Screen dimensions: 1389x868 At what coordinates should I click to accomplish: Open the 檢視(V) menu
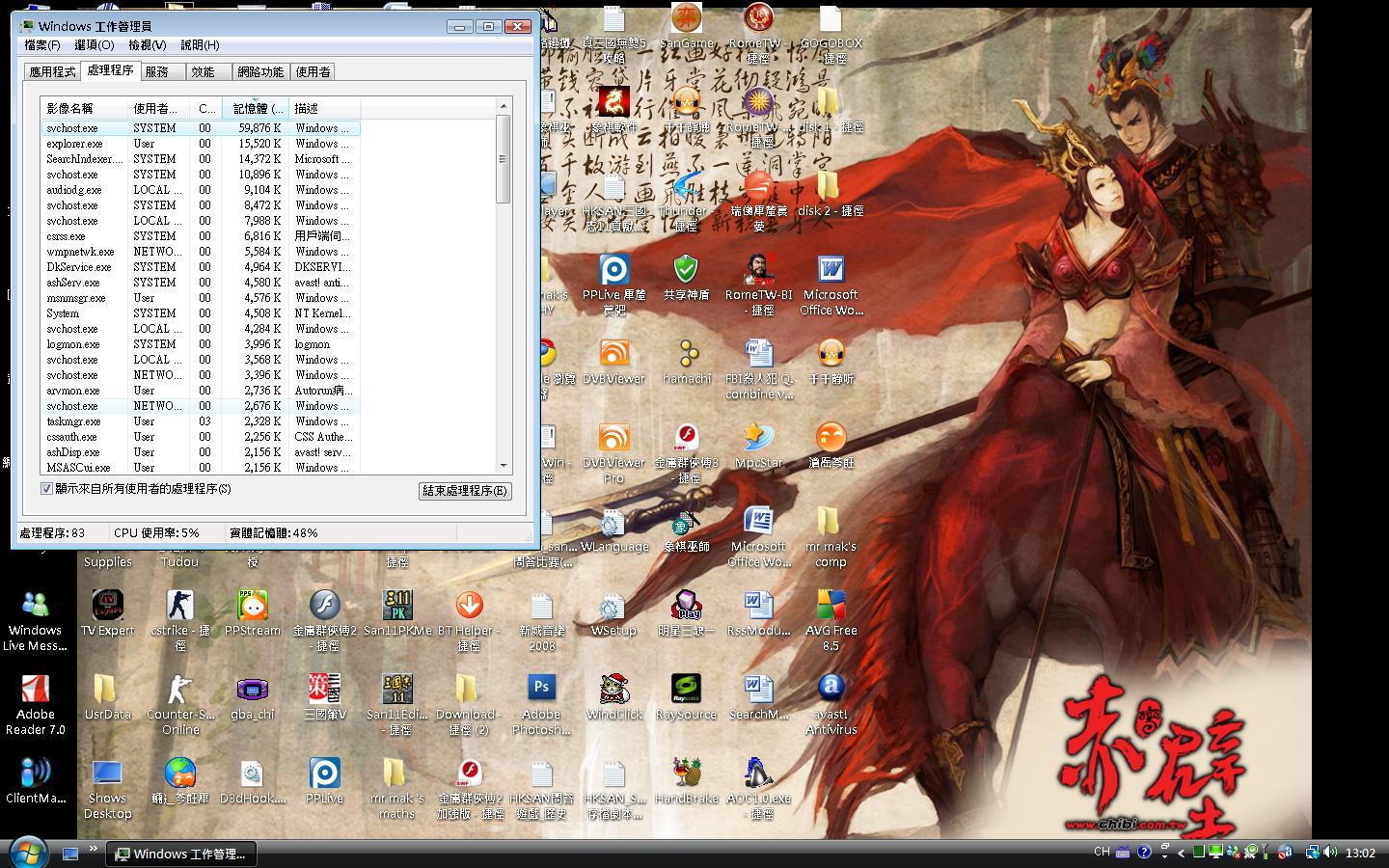pos(147,44)
